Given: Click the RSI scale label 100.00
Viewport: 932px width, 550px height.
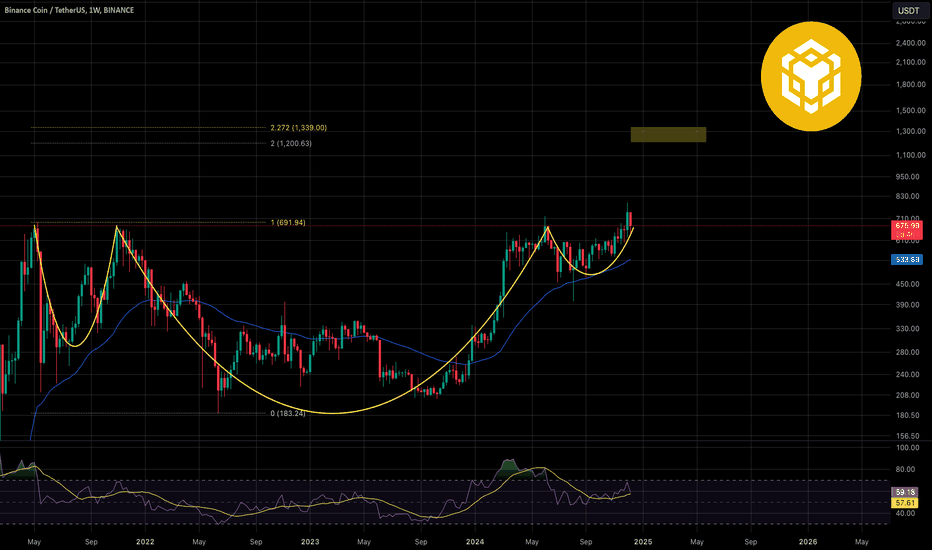Looking at the screenshot, I should 908,448.
